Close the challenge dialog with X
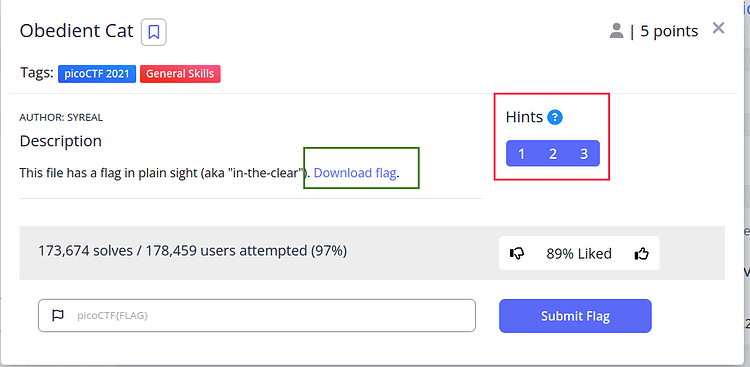 718,28
